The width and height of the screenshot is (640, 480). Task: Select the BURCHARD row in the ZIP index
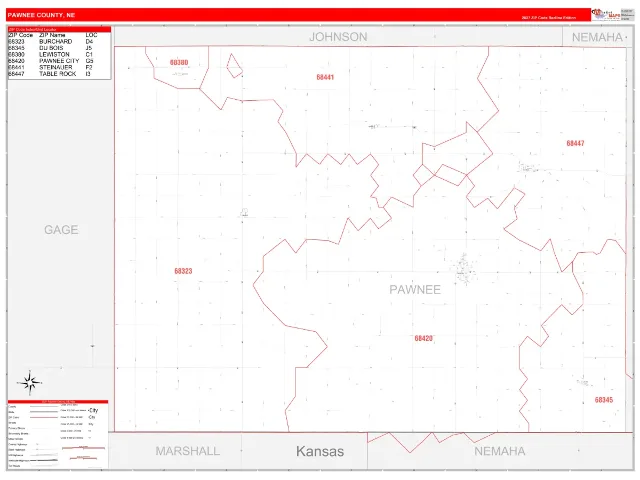[x=51, y=42]
